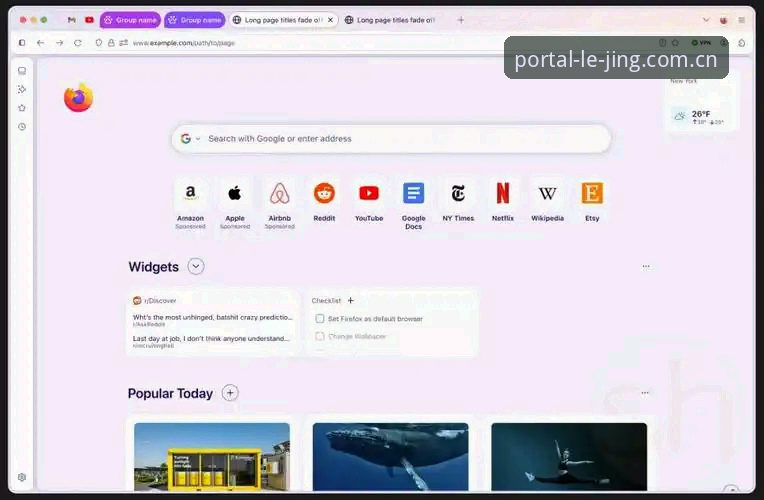Switch to the second 'Long page titles' tab
The height and width of the screenshot is (500, 764).
point(390,20)
